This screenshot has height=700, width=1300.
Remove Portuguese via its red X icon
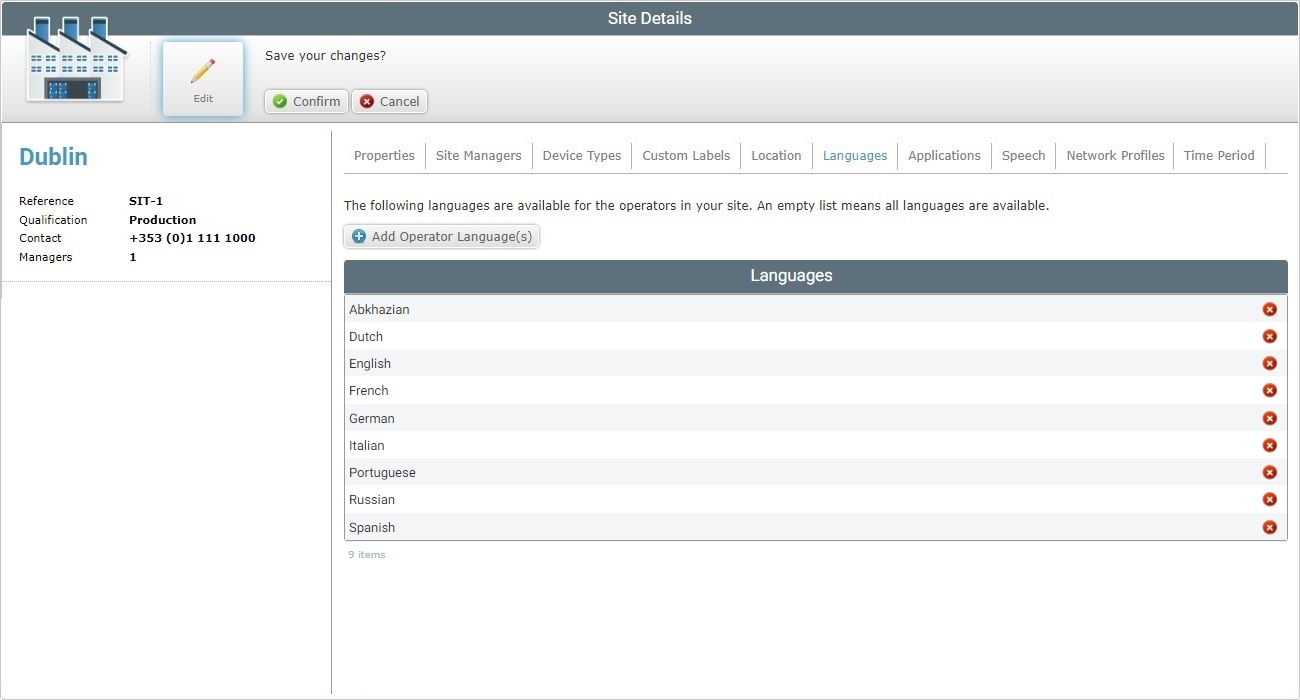pos(1270,472)
